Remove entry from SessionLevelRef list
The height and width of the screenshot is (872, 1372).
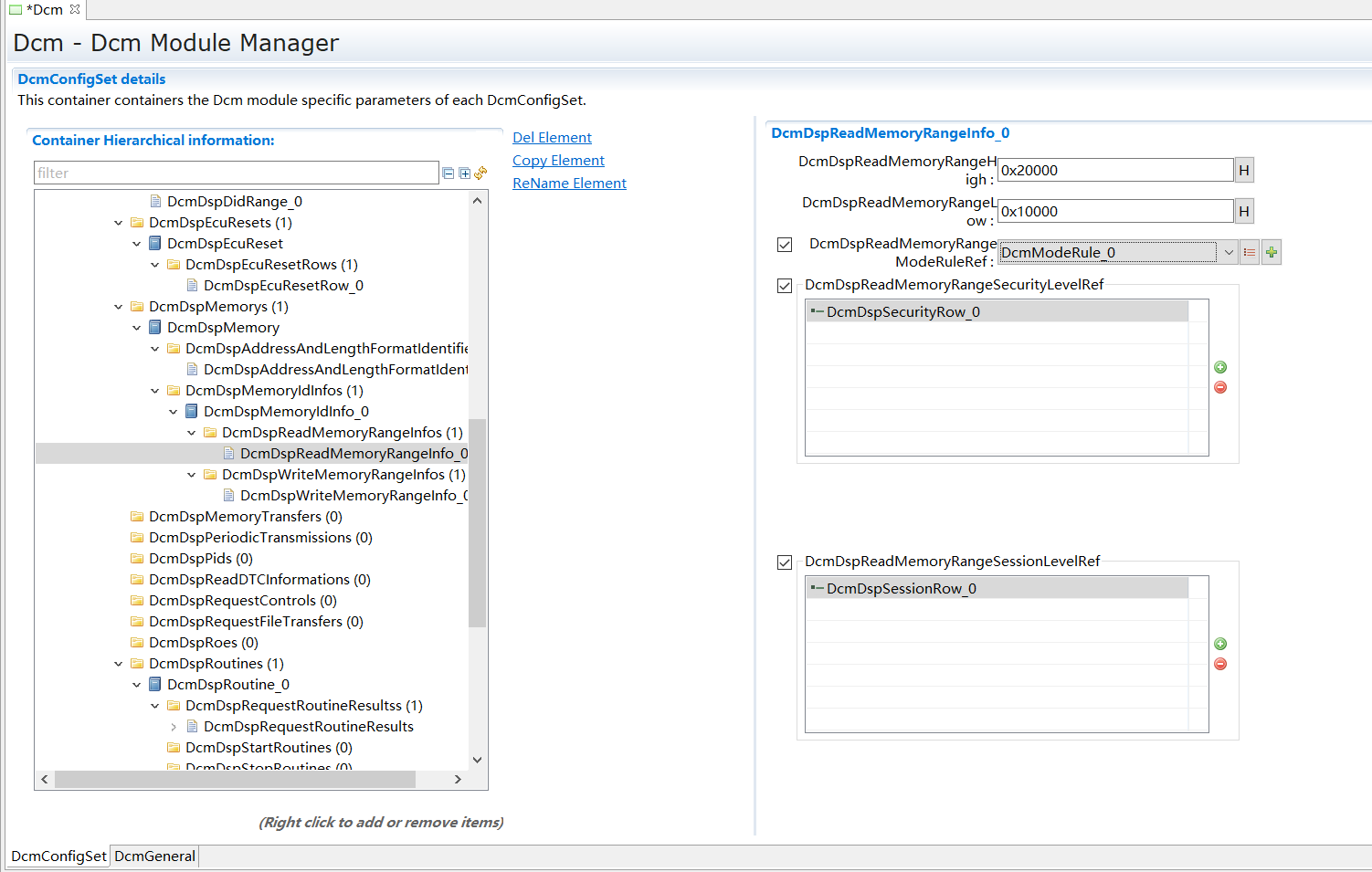(1220, 664)
